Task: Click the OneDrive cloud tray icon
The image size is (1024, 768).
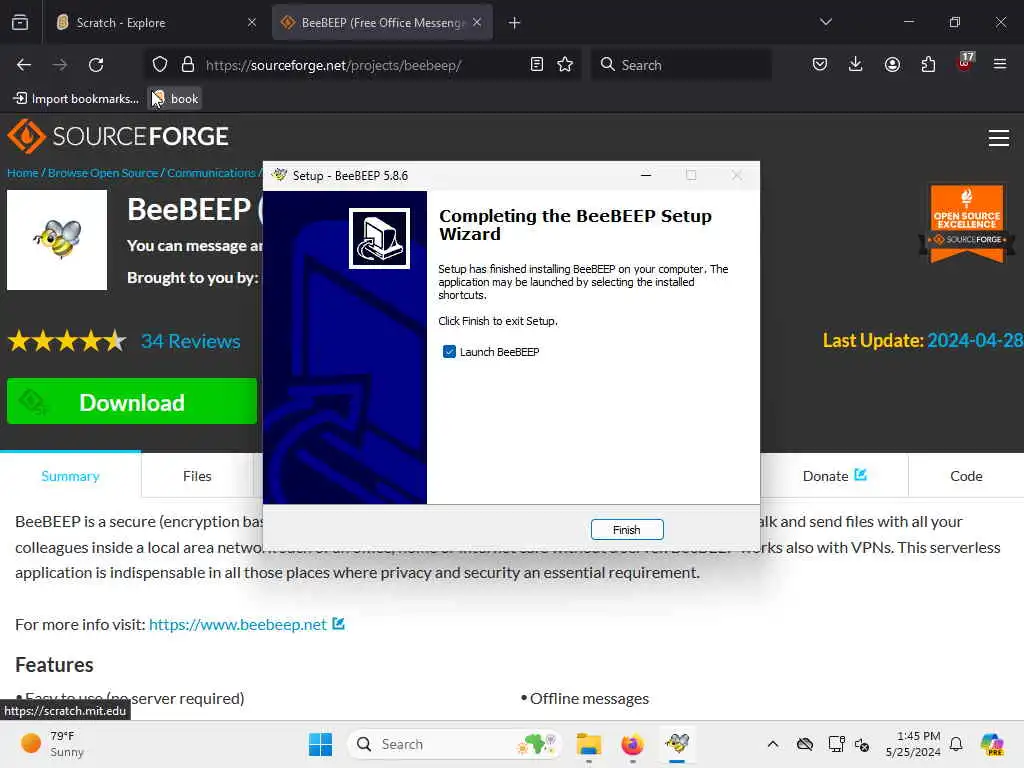Action: pos(805,744)
